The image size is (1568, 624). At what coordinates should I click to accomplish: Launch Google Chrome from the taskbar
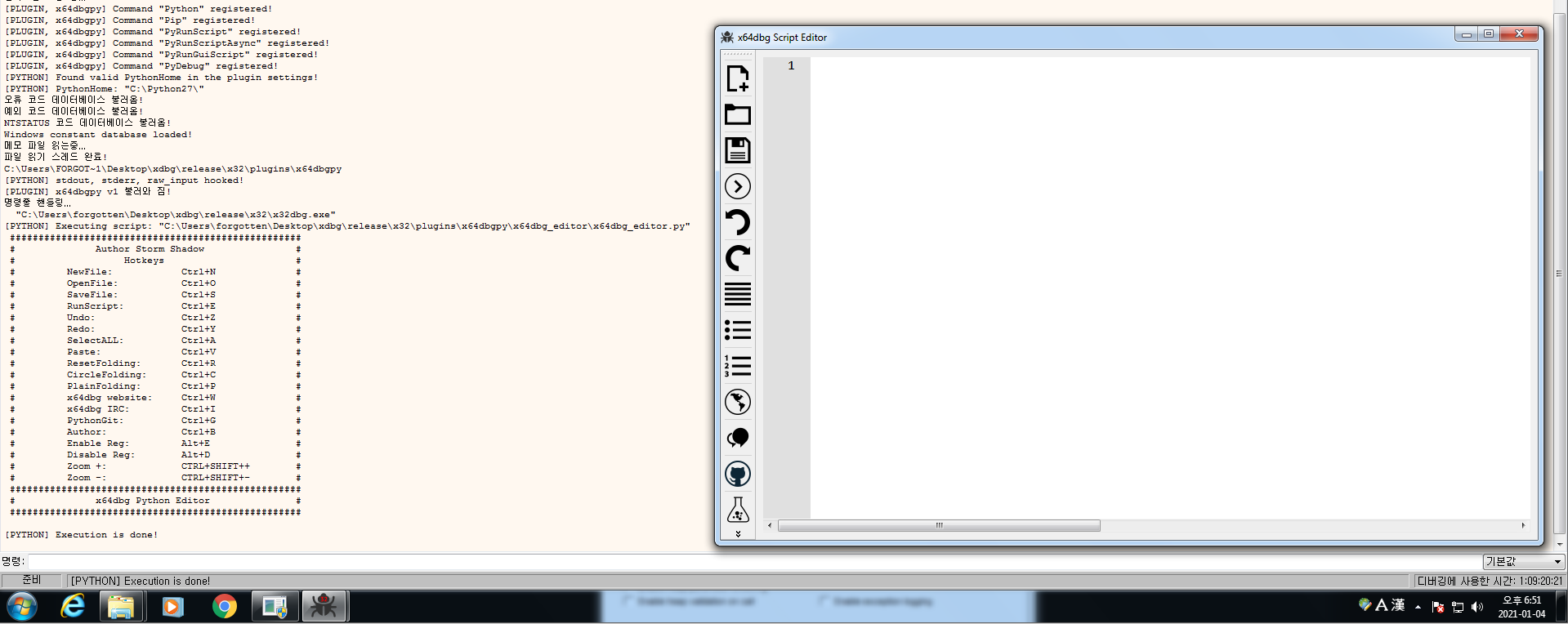[x=224, y=606]
